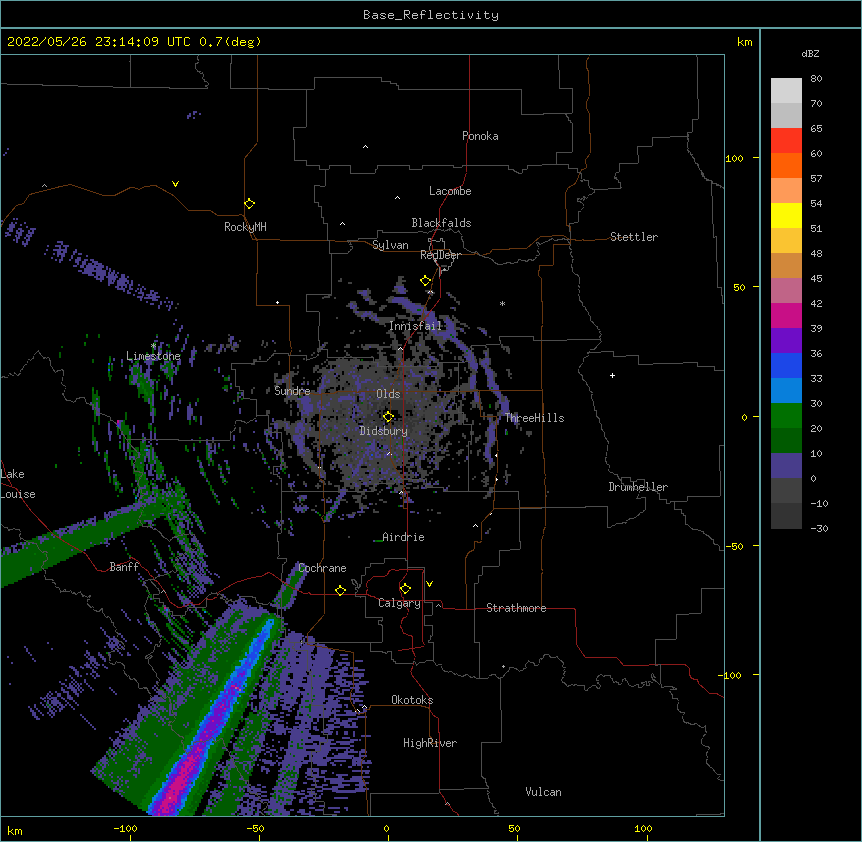This screenshot has width=862, height=842.
Task: Click the Sylvan label
Action: pos(390,245)
